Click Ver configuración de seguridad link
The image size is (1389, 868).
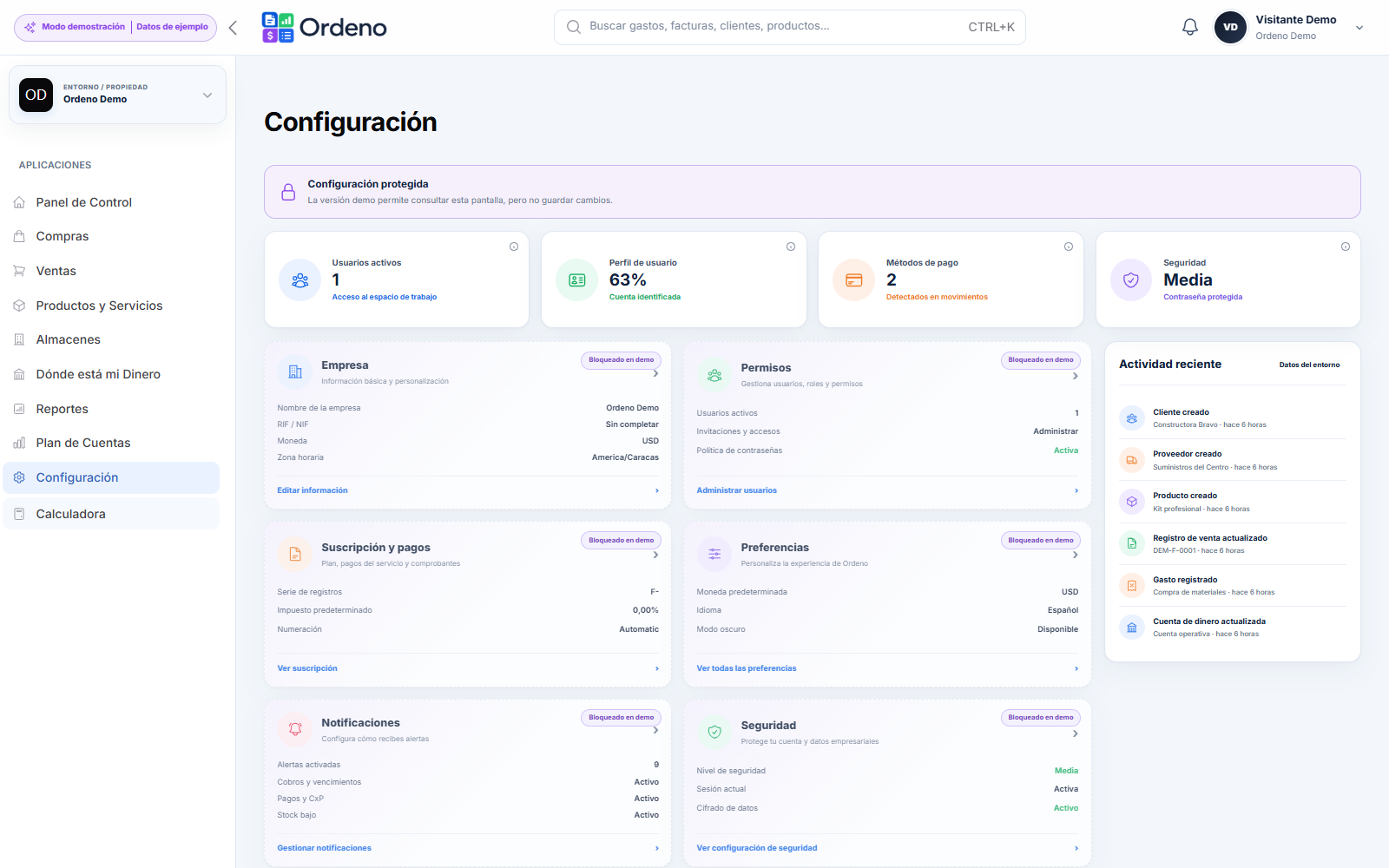[x=757, y=848]
